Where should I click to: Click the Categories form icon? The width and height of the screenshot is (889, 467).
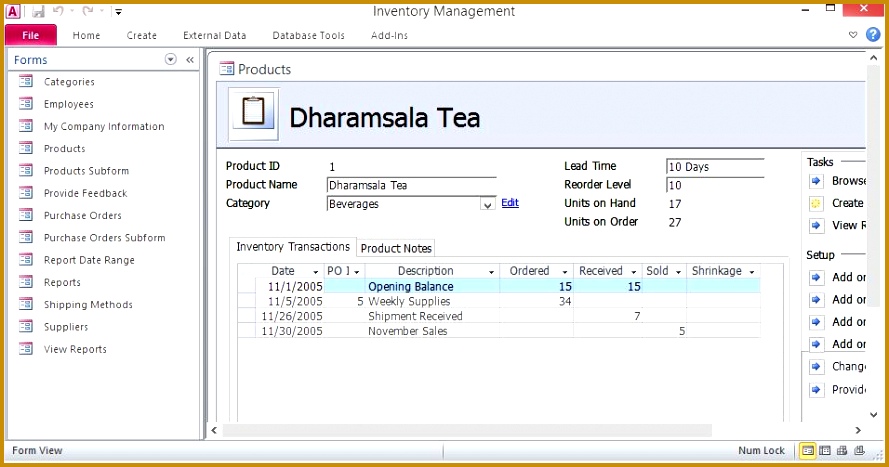coord(26,82)
